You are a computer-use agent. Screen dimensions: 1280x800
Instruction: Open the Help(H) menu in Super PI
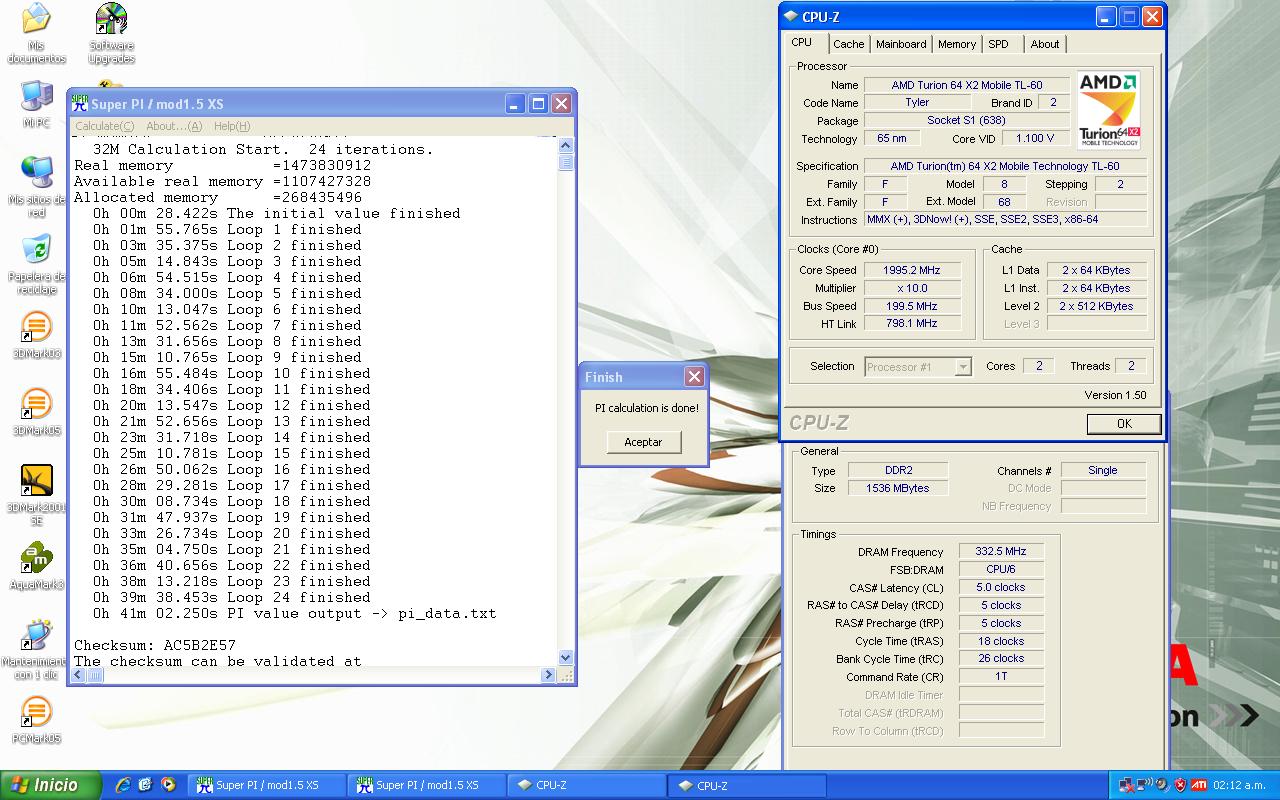click(x=232, y=126)
